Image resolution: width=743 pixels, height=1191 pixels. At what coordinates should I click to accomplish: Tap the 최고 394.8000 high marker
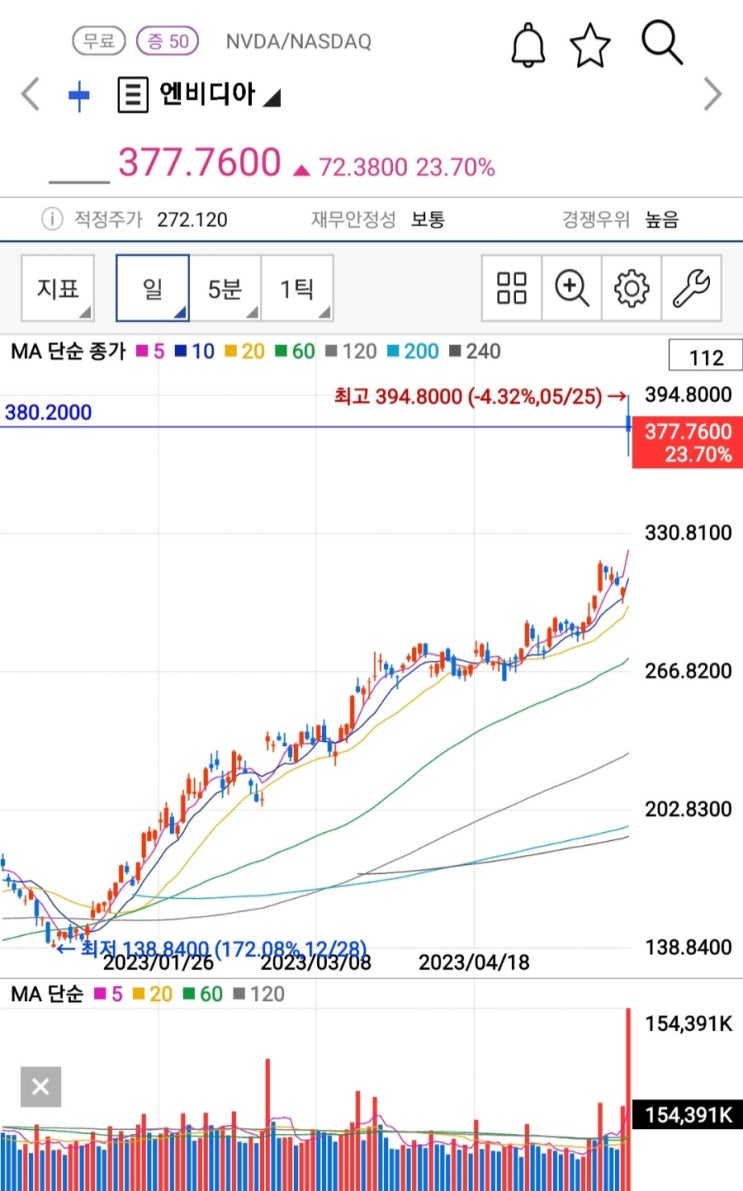(x=480, y=396)
